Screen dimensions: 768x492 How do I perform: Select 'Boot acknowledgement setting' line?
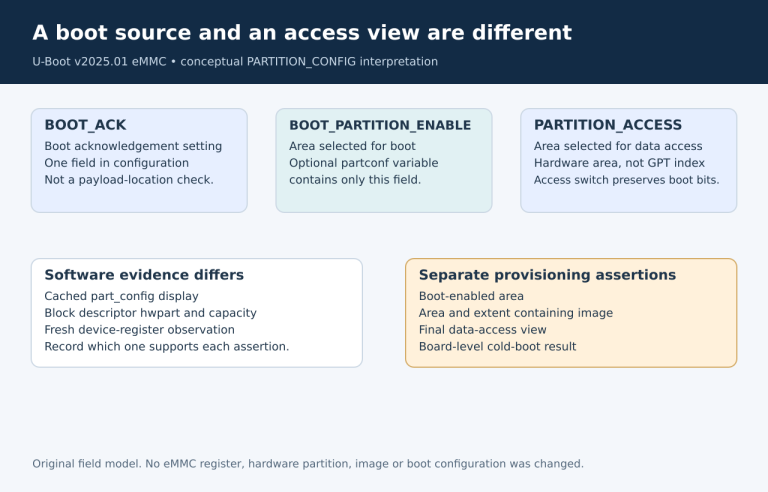point(133,146)
